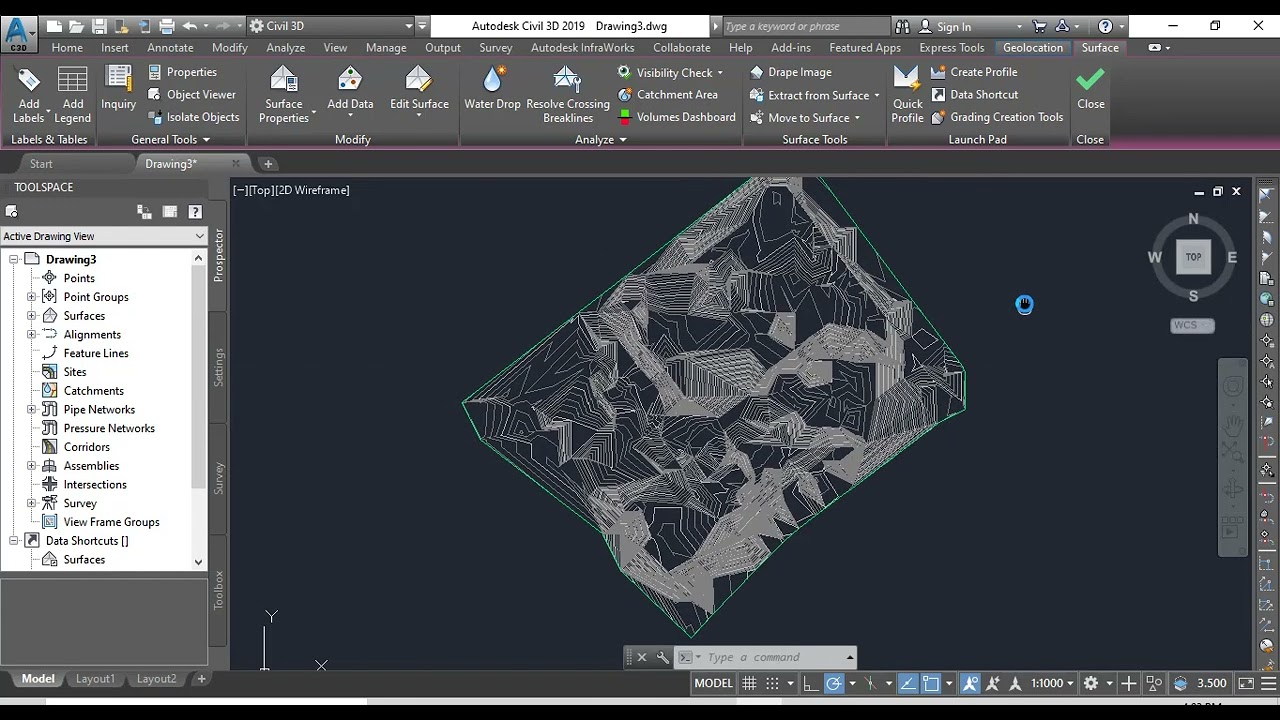Viewport: 1280px width, 720px height.
Task: Click the Autodesk App Store cart icon
Action: coord(1040,26)
